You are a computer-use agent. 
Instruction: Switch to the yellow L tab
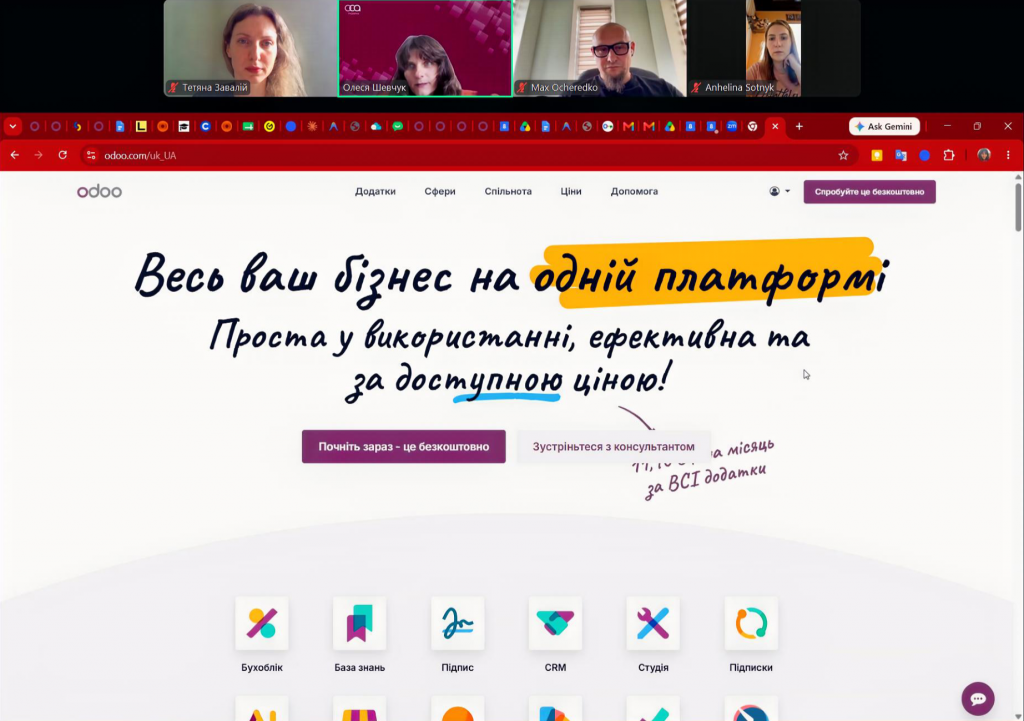pyautogui.click(x=141, y=127)
